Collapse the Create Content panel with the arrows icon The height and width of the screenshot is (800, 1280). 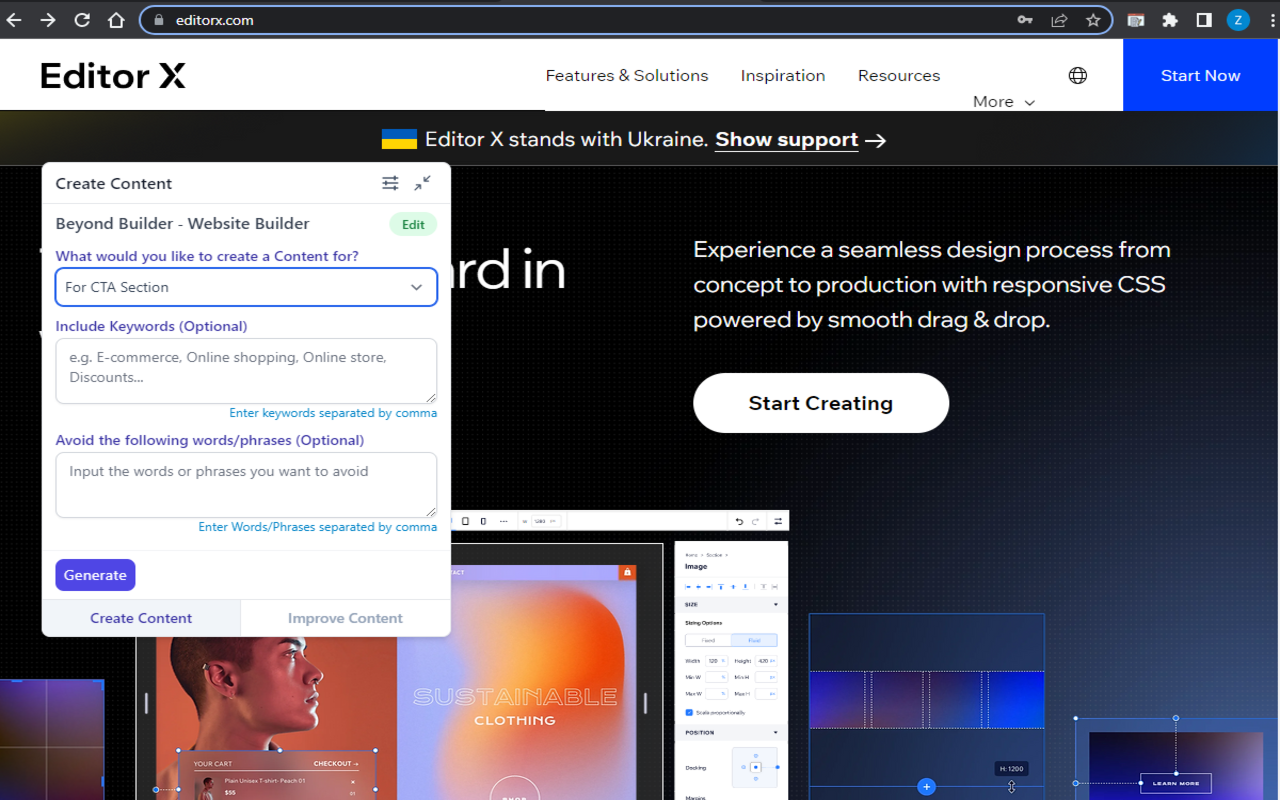pyautogui.click(x=422, y=183)
